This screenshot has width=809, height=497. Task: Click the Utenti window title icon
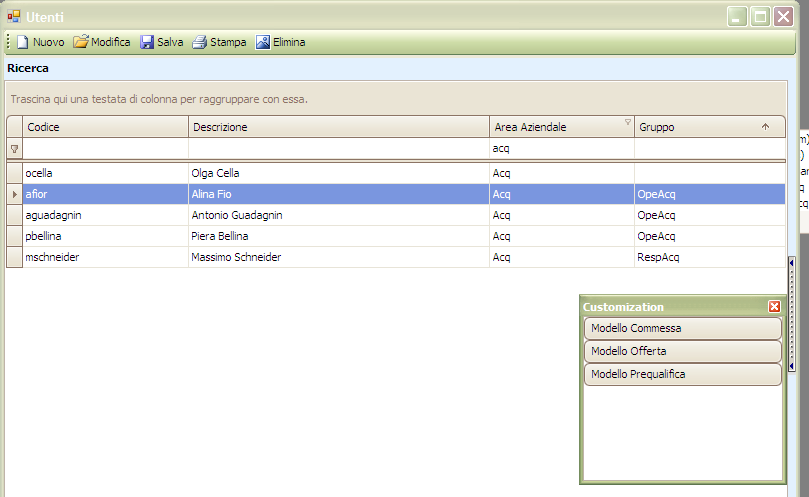click(x=14, y=16)
